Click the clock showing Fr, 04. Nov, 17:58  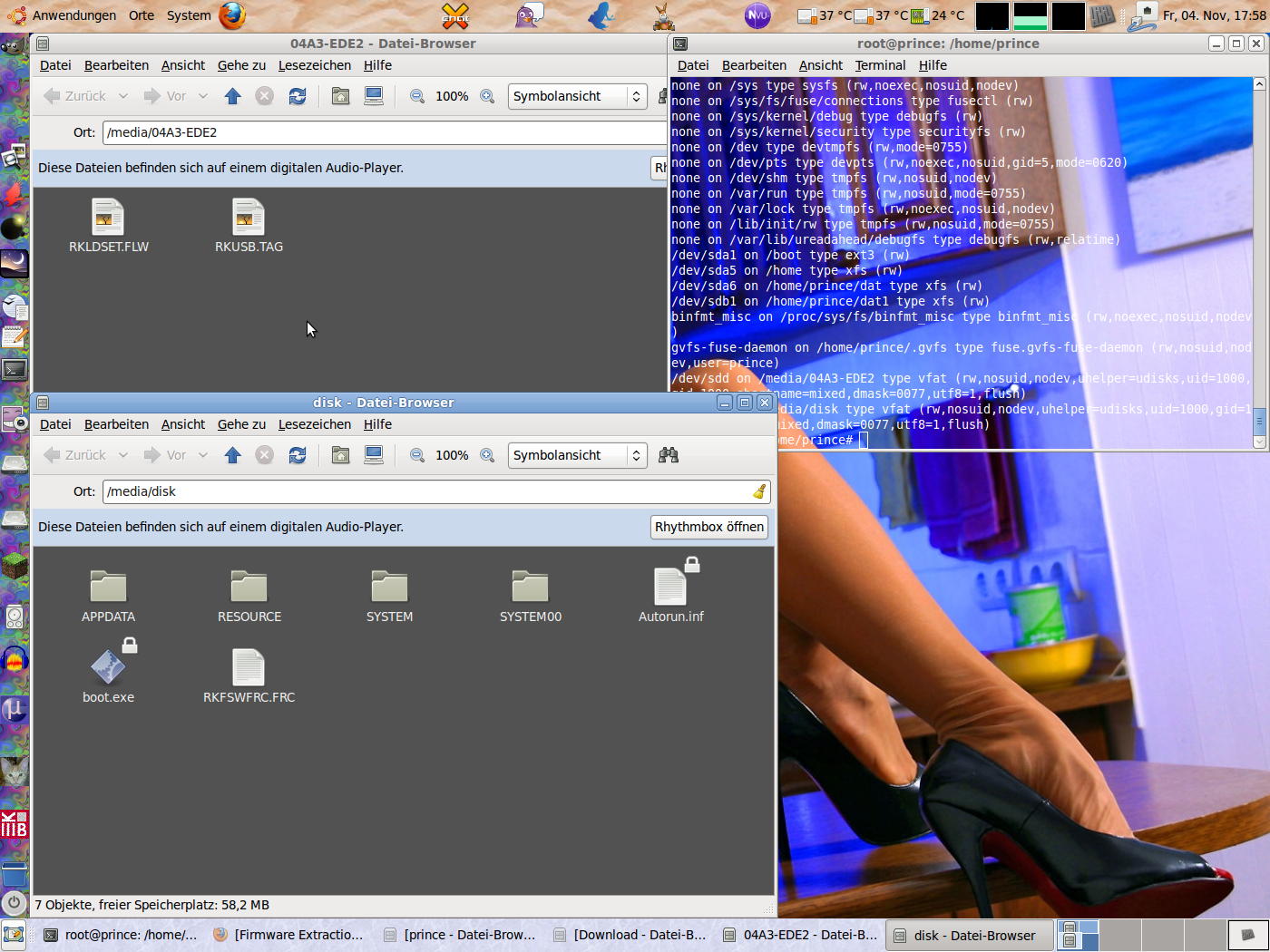tap(1214, 15)
